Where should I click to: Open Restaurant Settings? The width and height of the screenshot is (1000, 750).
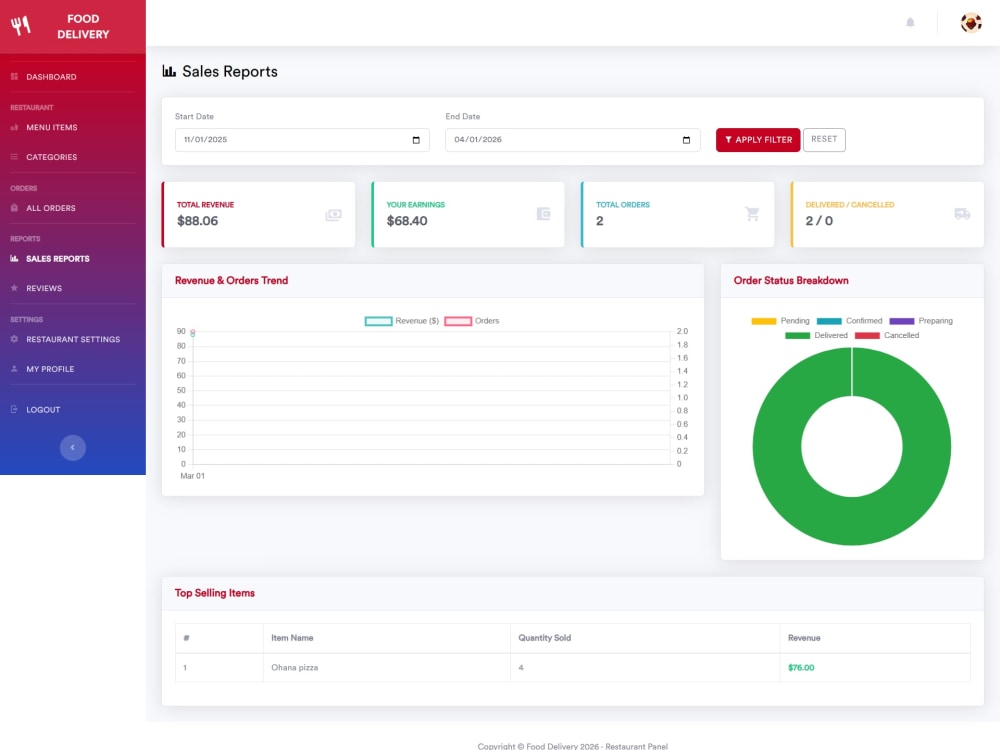[73, 339]
